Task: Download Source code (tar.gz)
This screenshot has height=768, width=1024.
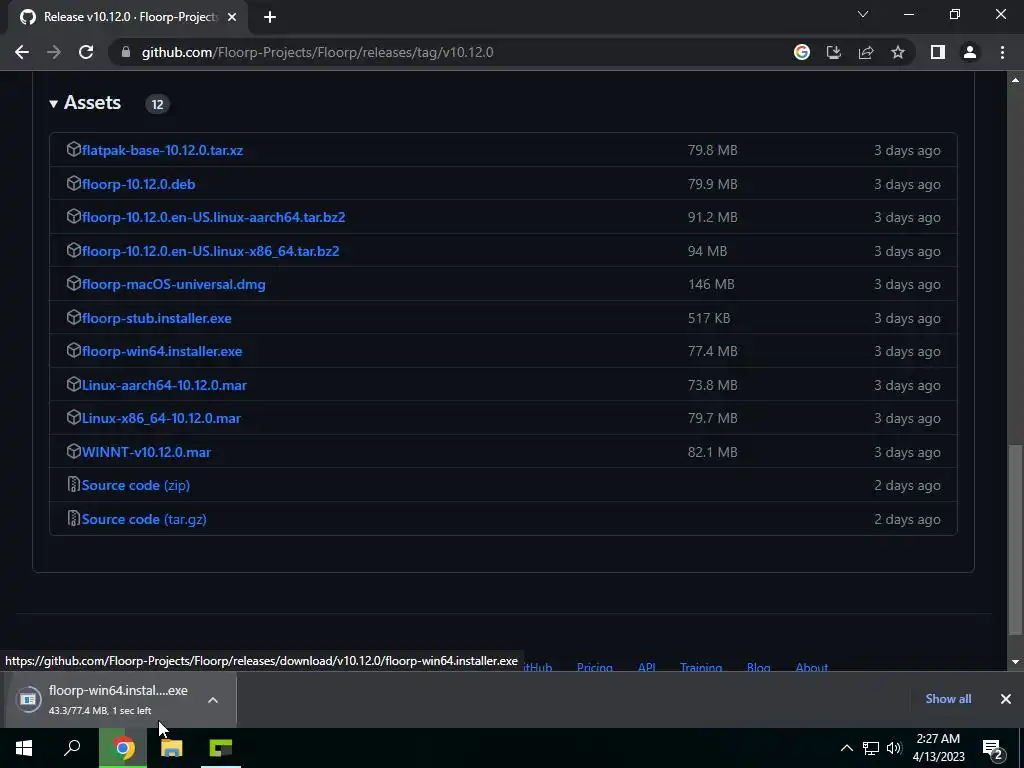Action: (144, 519)
